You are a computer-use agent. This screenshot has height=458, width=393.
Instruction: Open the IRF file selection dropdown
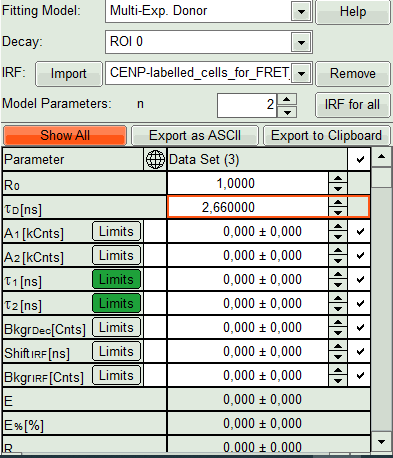[301, 73]
